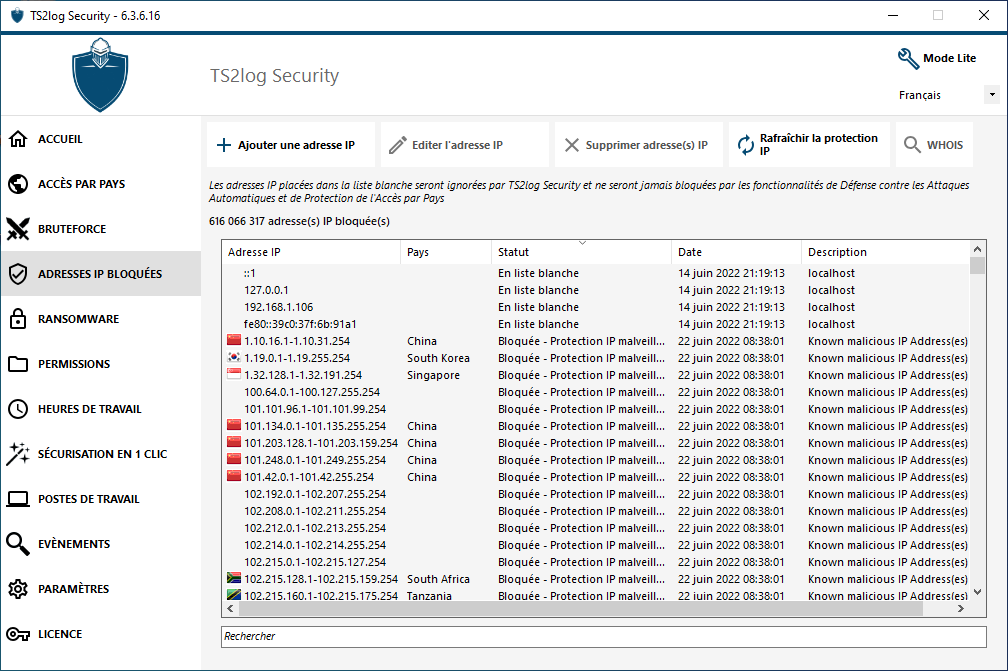Select the 101.42.0.1-101.42.255.254 row
The width and height of the screenshot is (1008, 671).
pyautogui.click(x=595, y=477)
